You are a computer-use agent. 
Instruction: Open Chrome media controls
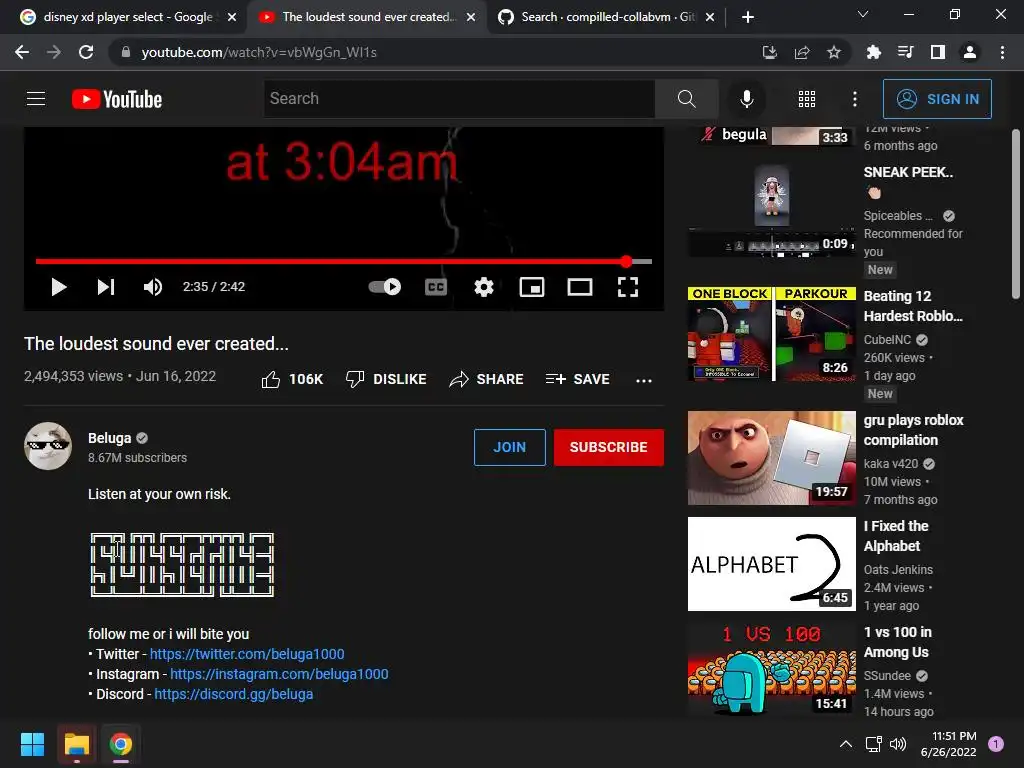[x=905, y=52]
